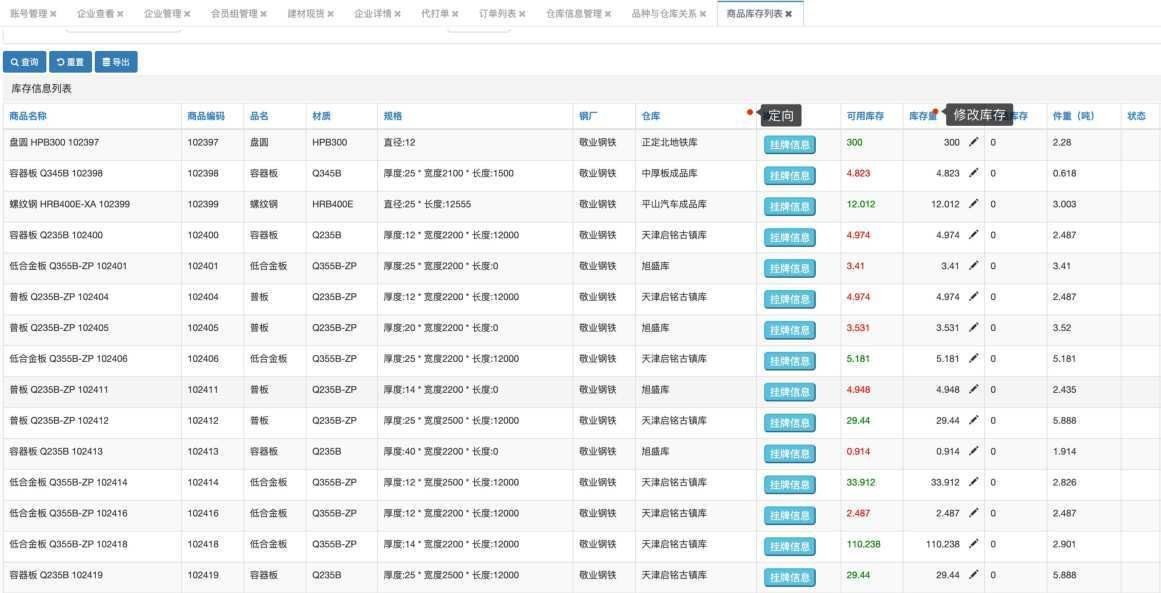Close the 企业查看 tab

120,14
